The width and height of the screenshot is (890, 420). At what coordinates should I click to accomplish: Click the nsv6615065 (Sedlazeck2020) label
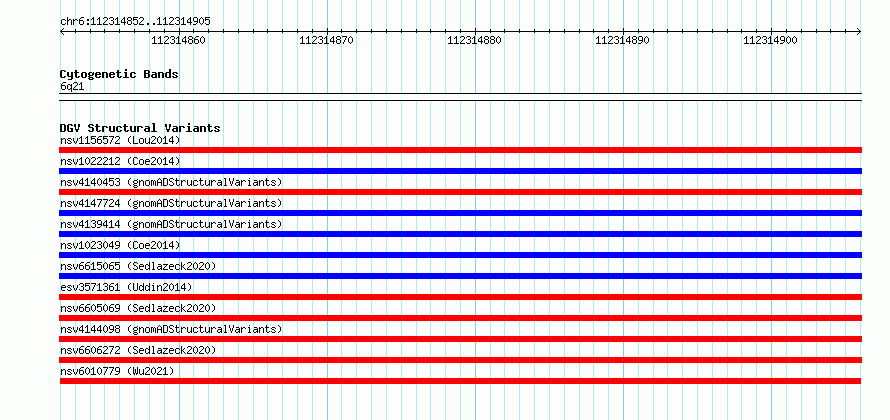pos(138,266)
